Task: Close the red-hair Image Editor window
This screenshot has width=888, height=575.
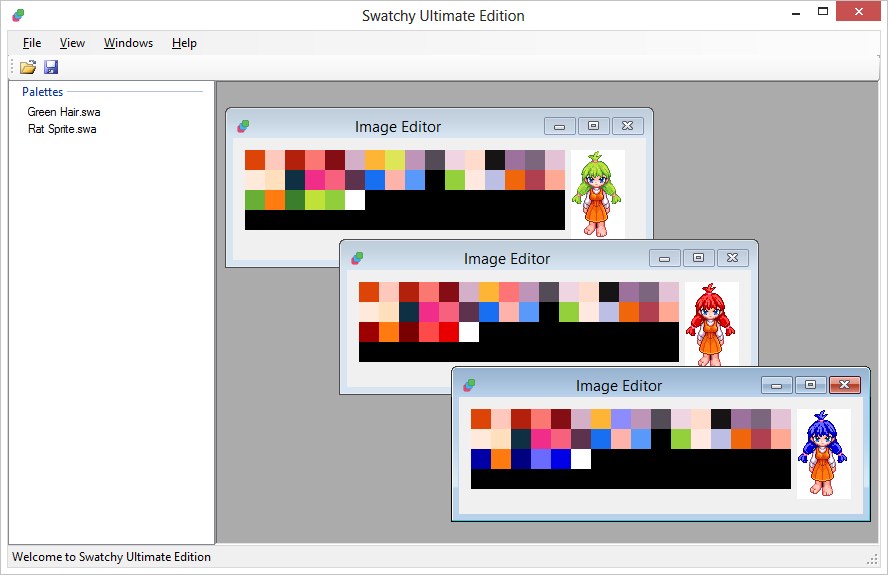Action: 732,258
